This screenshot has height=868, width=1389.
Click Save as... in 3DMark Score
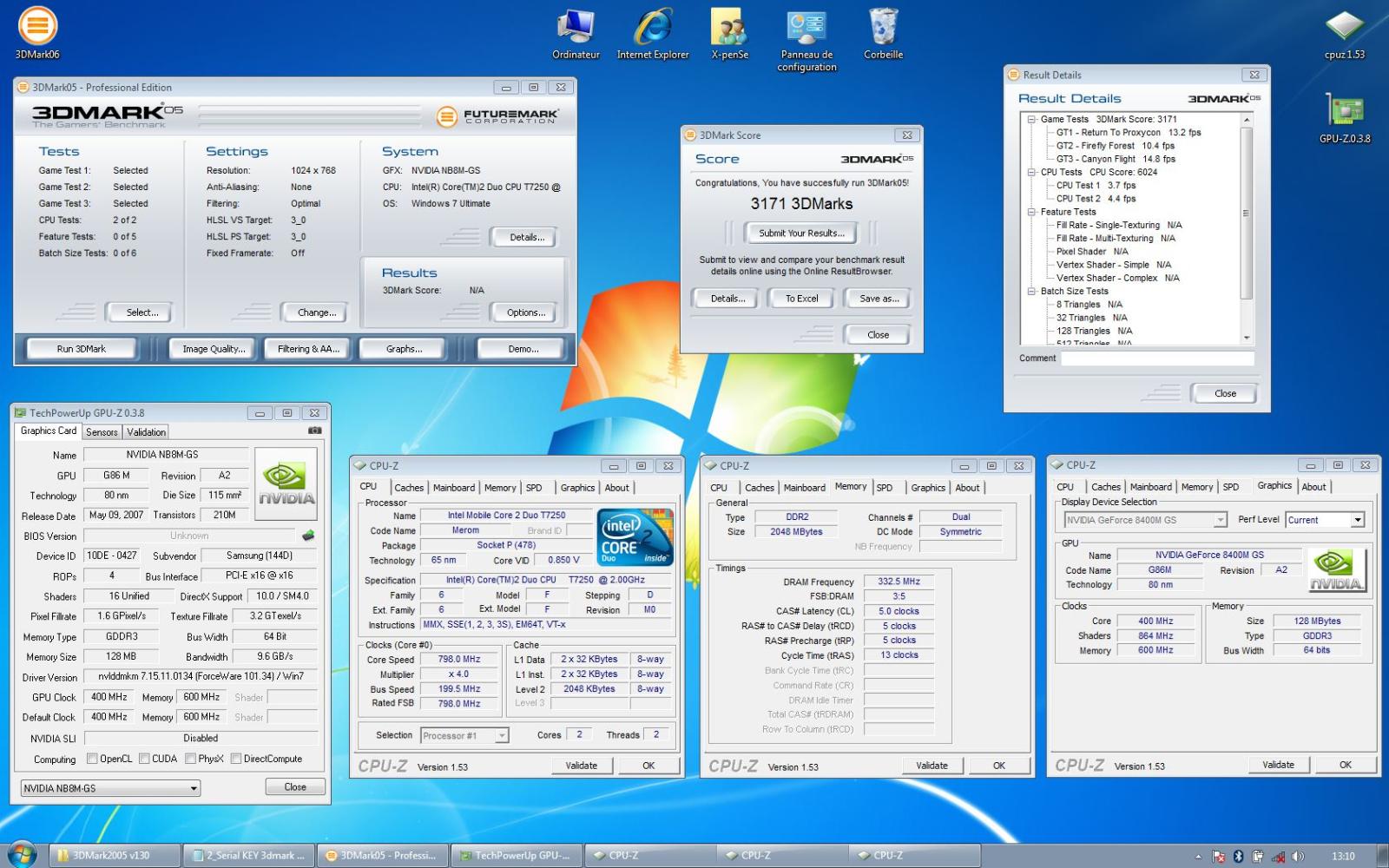click(879, 299)
